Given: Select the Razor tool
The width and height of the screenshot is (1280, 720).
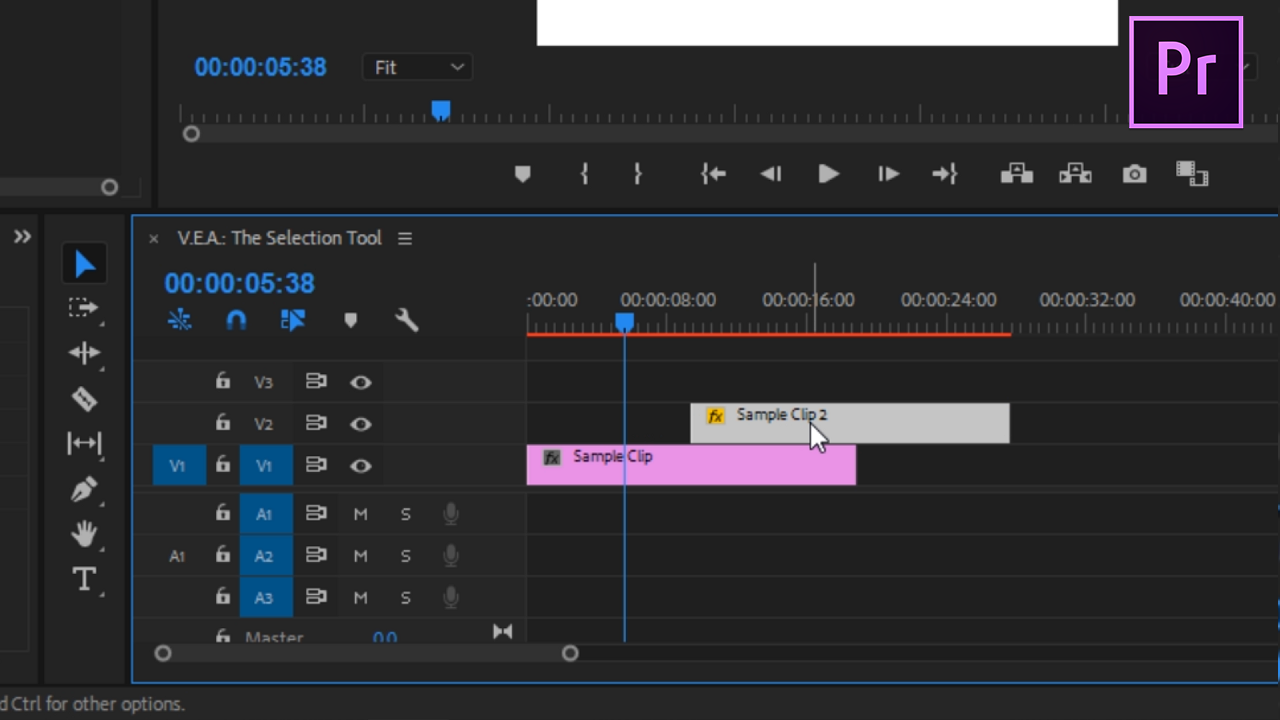Looking at the screenshot, I should click(84, 398).
